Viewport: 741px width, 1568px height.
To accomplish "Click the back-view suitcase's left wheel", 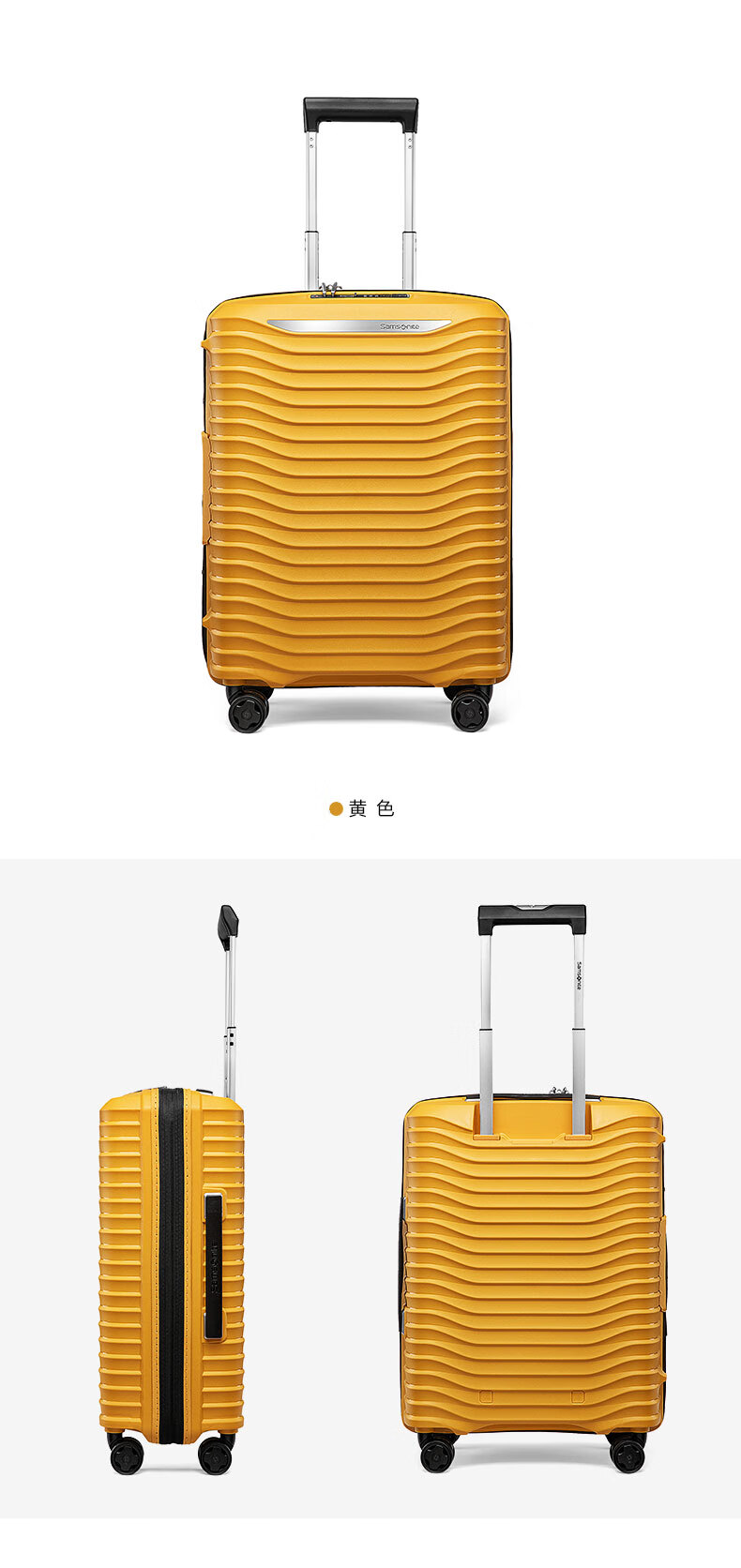I will (x=437, y=1452).
